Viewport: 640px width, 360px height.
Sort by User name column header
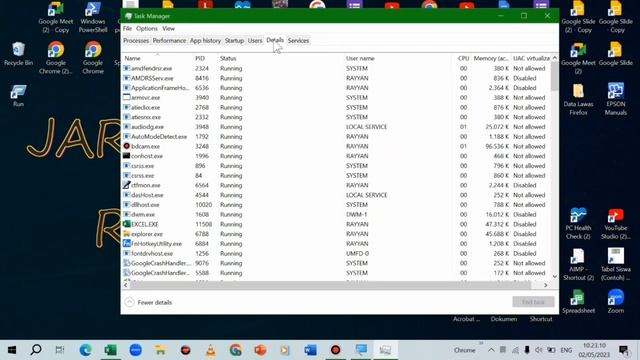click(360, 58)
